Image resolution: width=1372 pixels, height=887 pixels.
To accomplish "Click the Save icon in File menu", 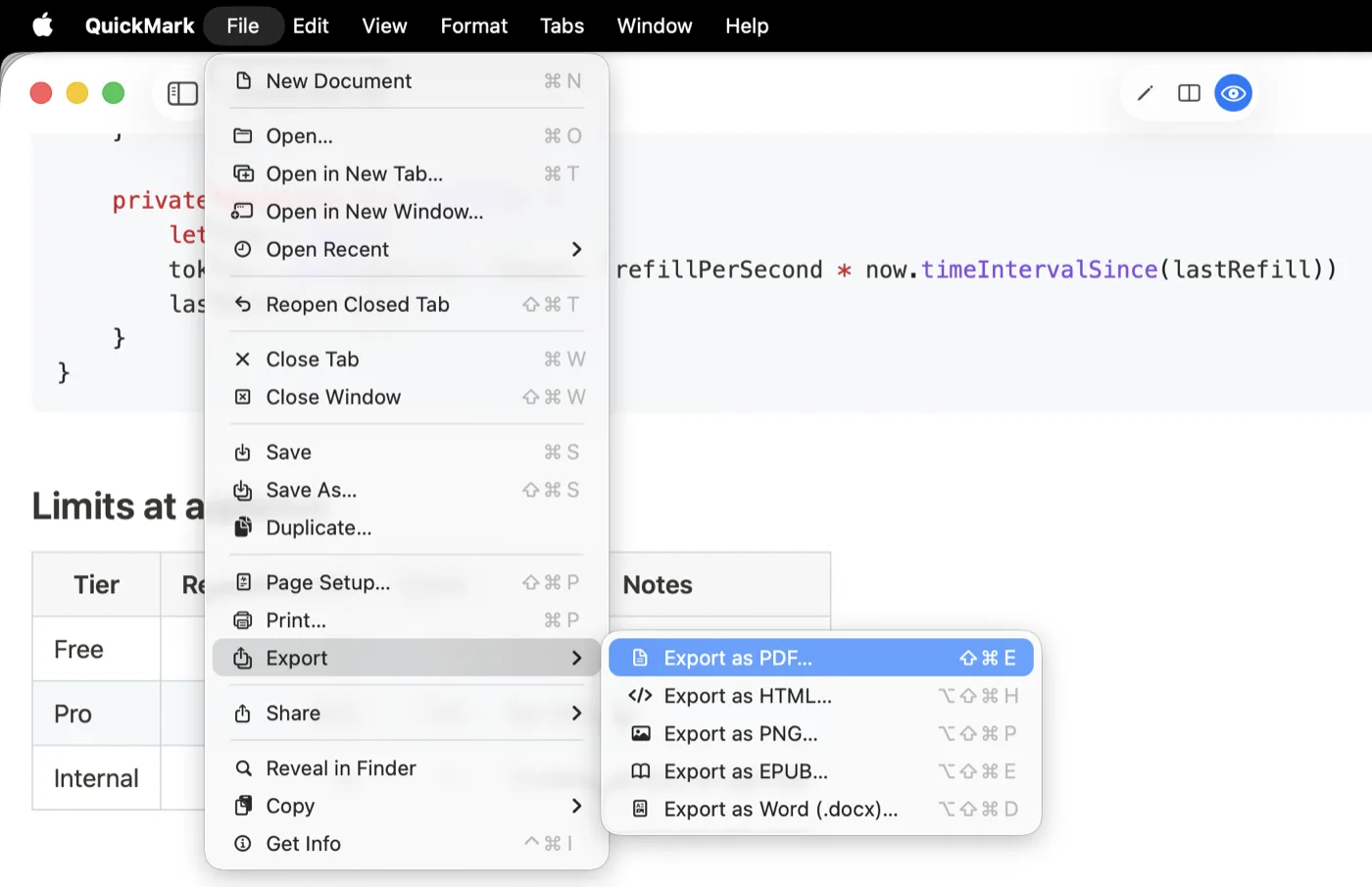I will 243,452.
